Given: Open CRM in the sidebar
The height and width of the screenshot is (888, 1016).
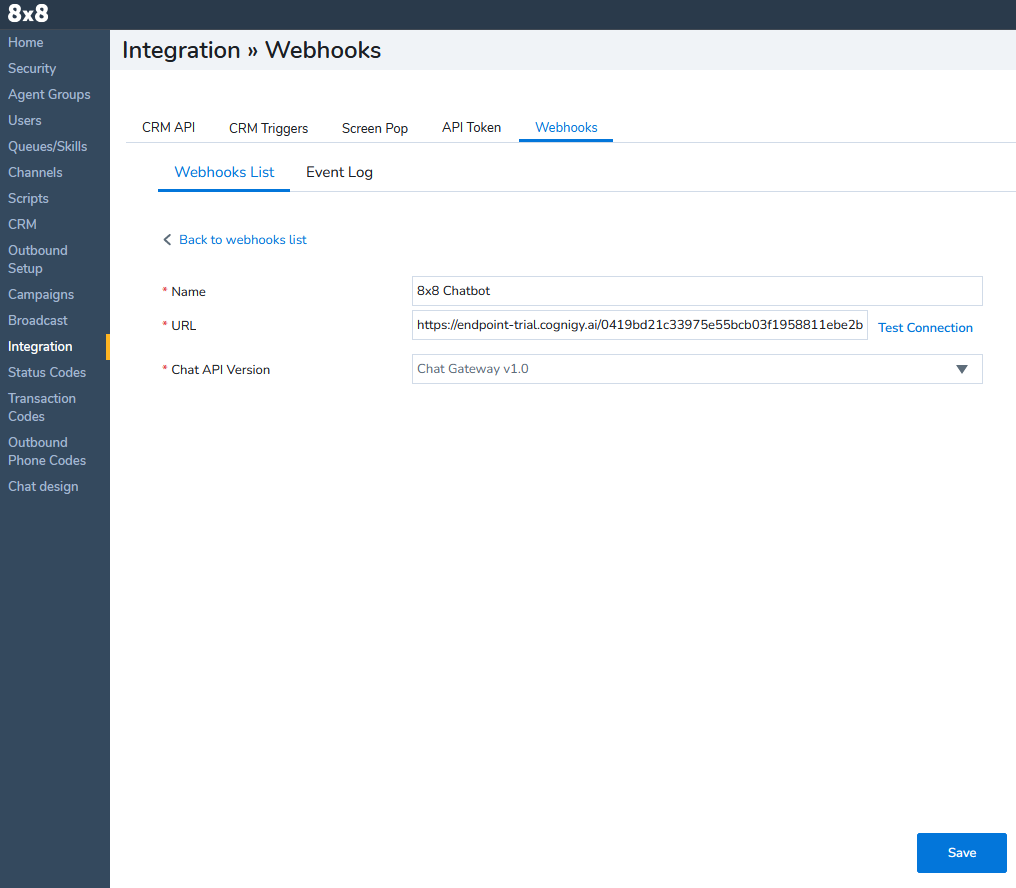Looking at the screenshot, I should (x=22, y=224).
